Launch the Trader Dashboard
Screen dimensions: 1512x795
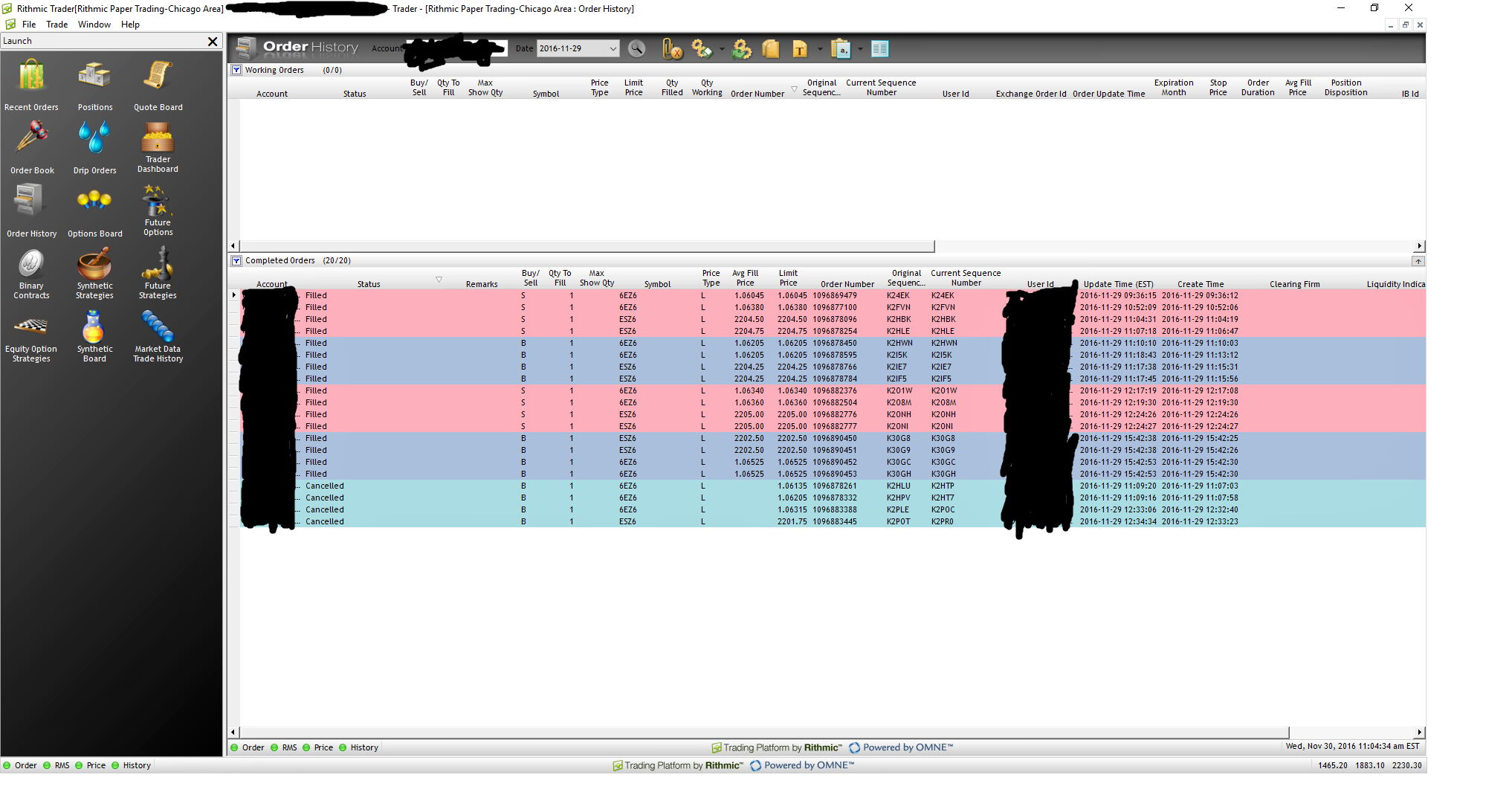coord(158,148)
